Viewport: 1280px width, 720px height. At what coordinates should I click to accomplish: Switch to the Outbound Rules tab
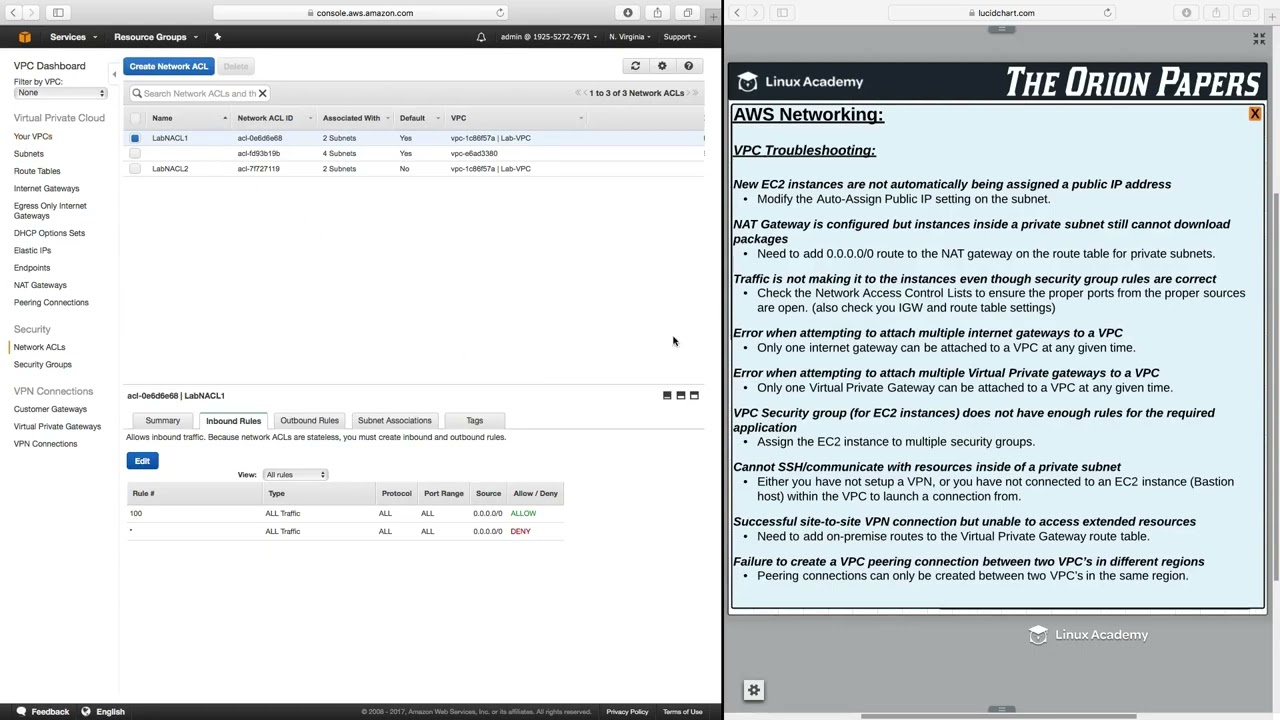tap(309, 421)
